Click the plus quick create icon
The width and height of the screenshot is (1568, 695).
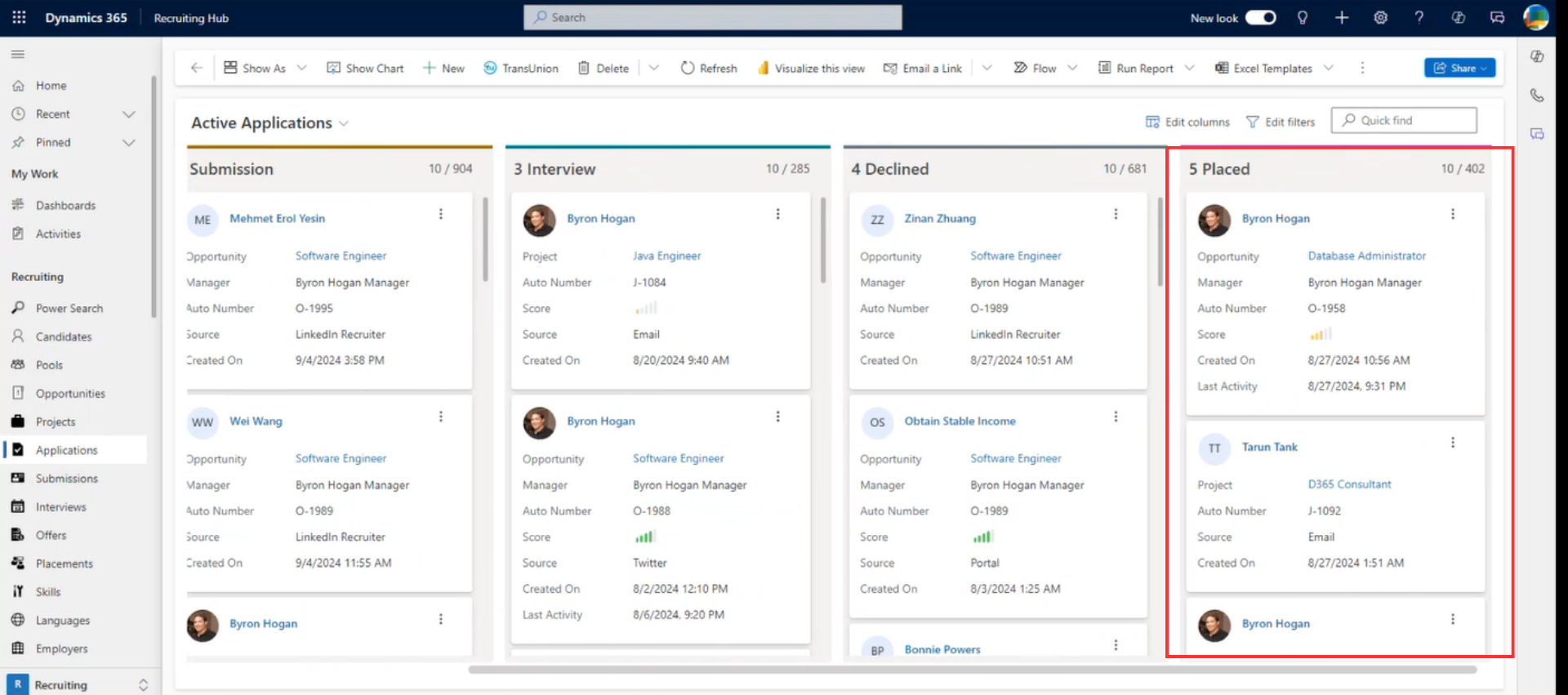[1342, 17]
